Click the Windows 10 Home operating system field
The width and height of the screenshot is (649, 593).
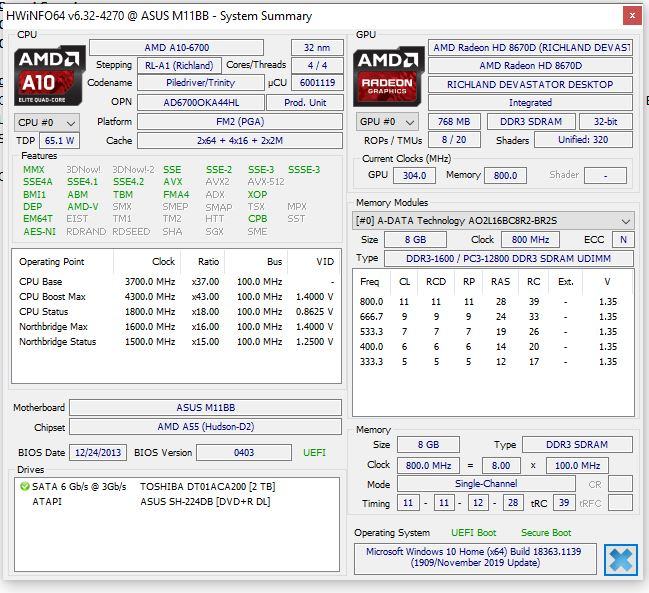click(x=475, y=557)
